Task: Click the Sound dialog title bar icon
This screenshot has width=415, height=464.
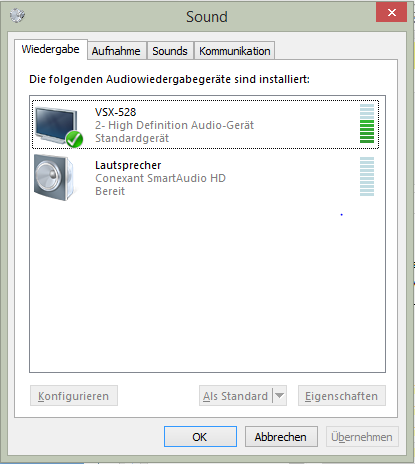Action: pos(17,15)
